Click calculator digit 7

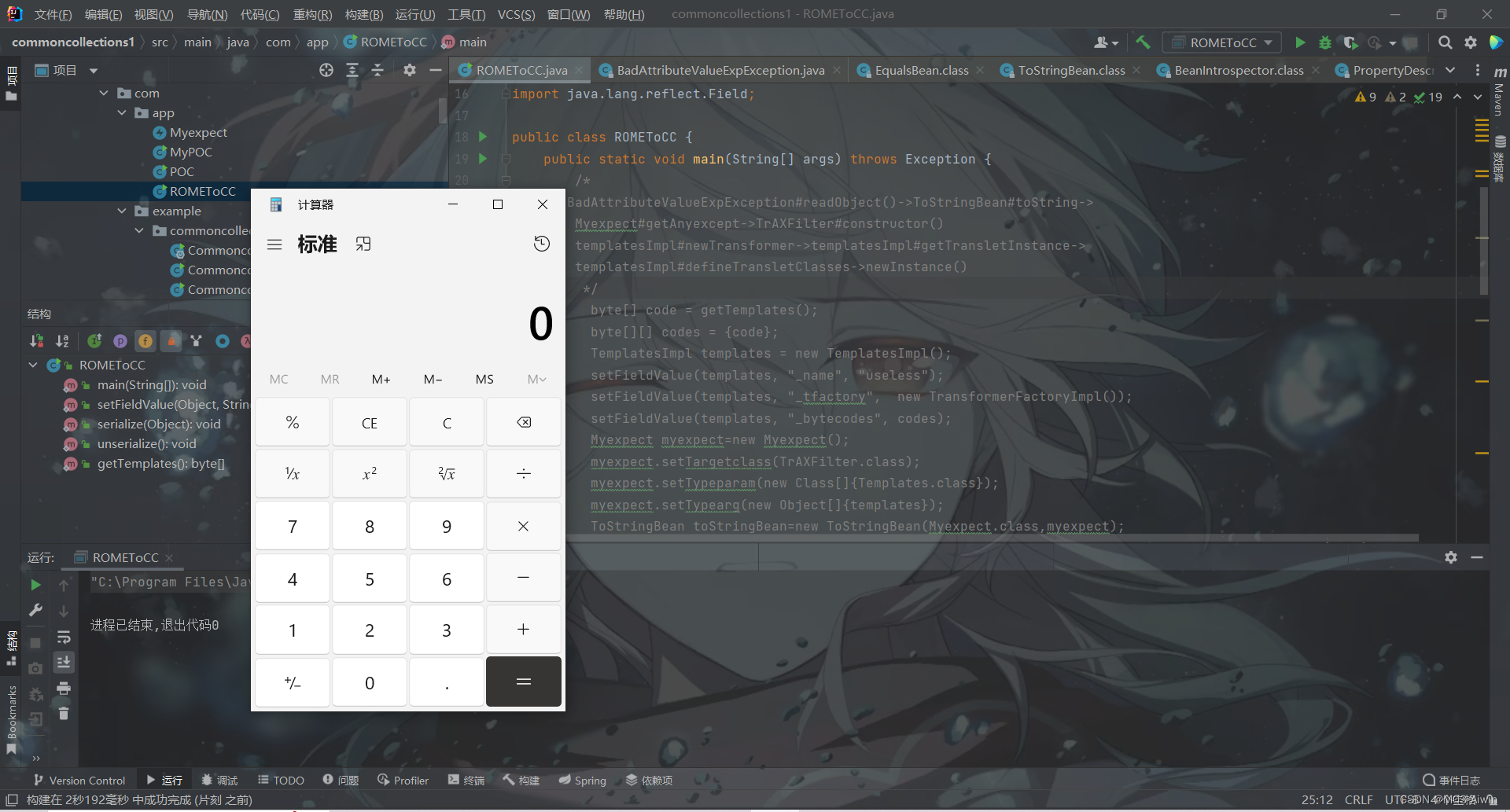click(x=293, y=526)
